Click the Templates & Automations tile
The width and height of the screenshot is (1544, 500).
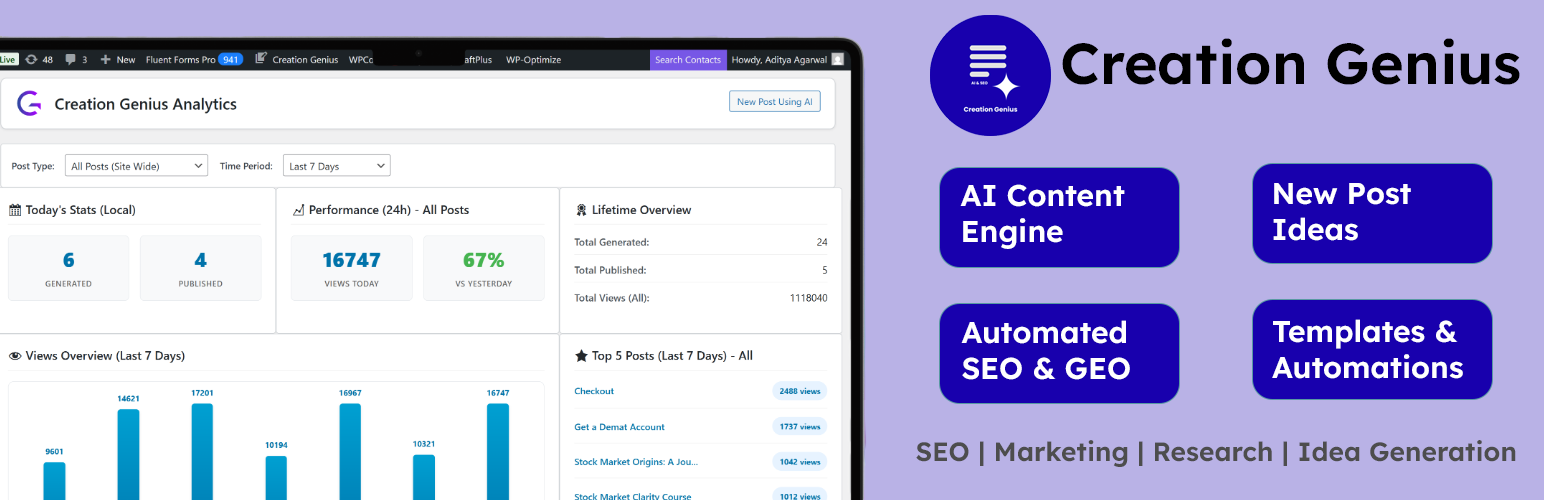1372,349
